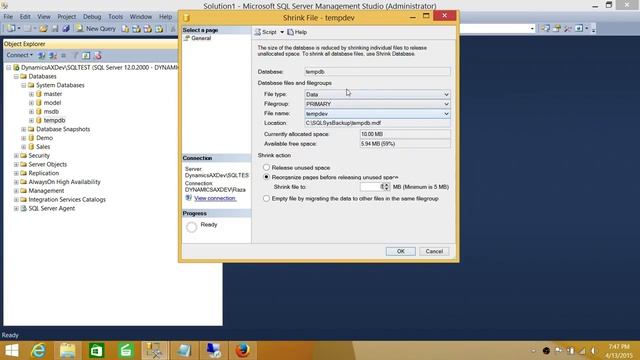Click the Shrink file to size field

pyautogui.click(x=371, y=187)
